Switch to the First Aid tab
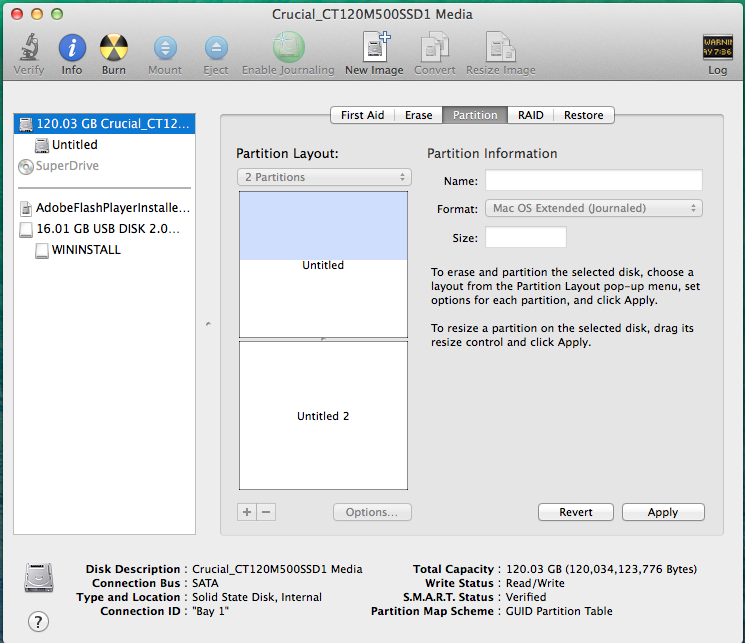The width and height of the screenshot is (745, 643). click(x=363, y=115)
